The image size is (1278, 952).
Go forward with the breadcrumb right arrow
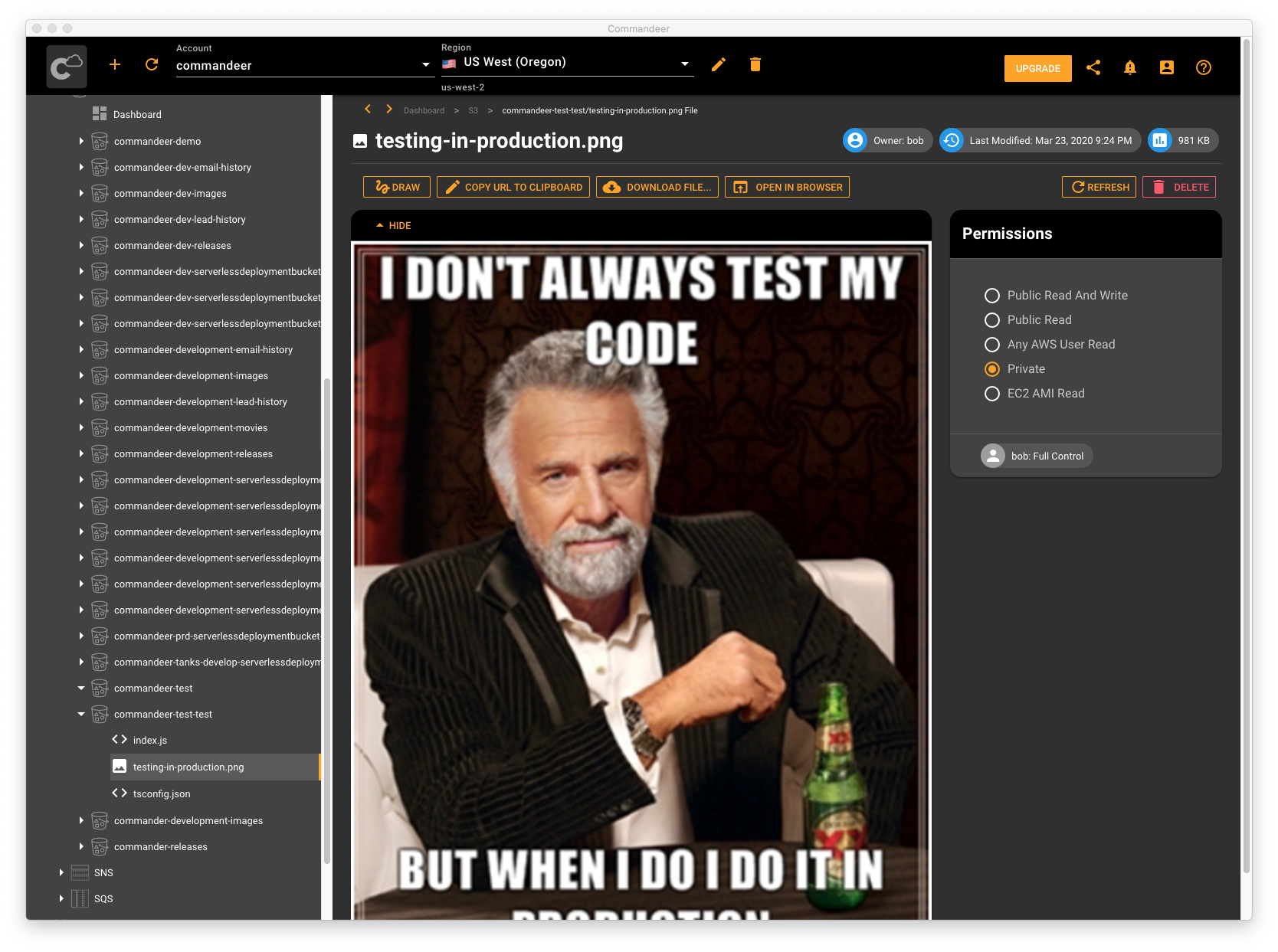(389, 110)
